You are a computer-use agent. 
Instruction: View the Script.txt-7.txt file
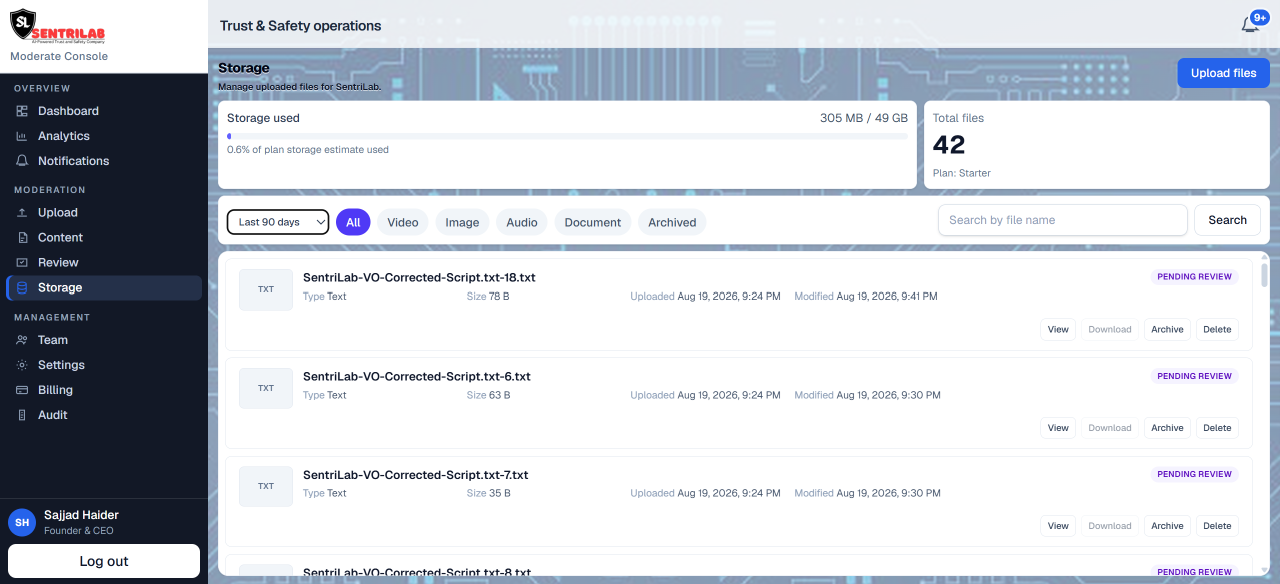click(1058, 526)
